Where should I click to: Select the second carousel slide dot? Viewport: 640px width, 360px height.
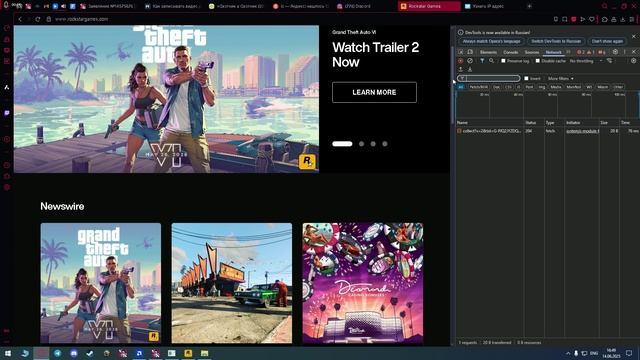point(361,144)
